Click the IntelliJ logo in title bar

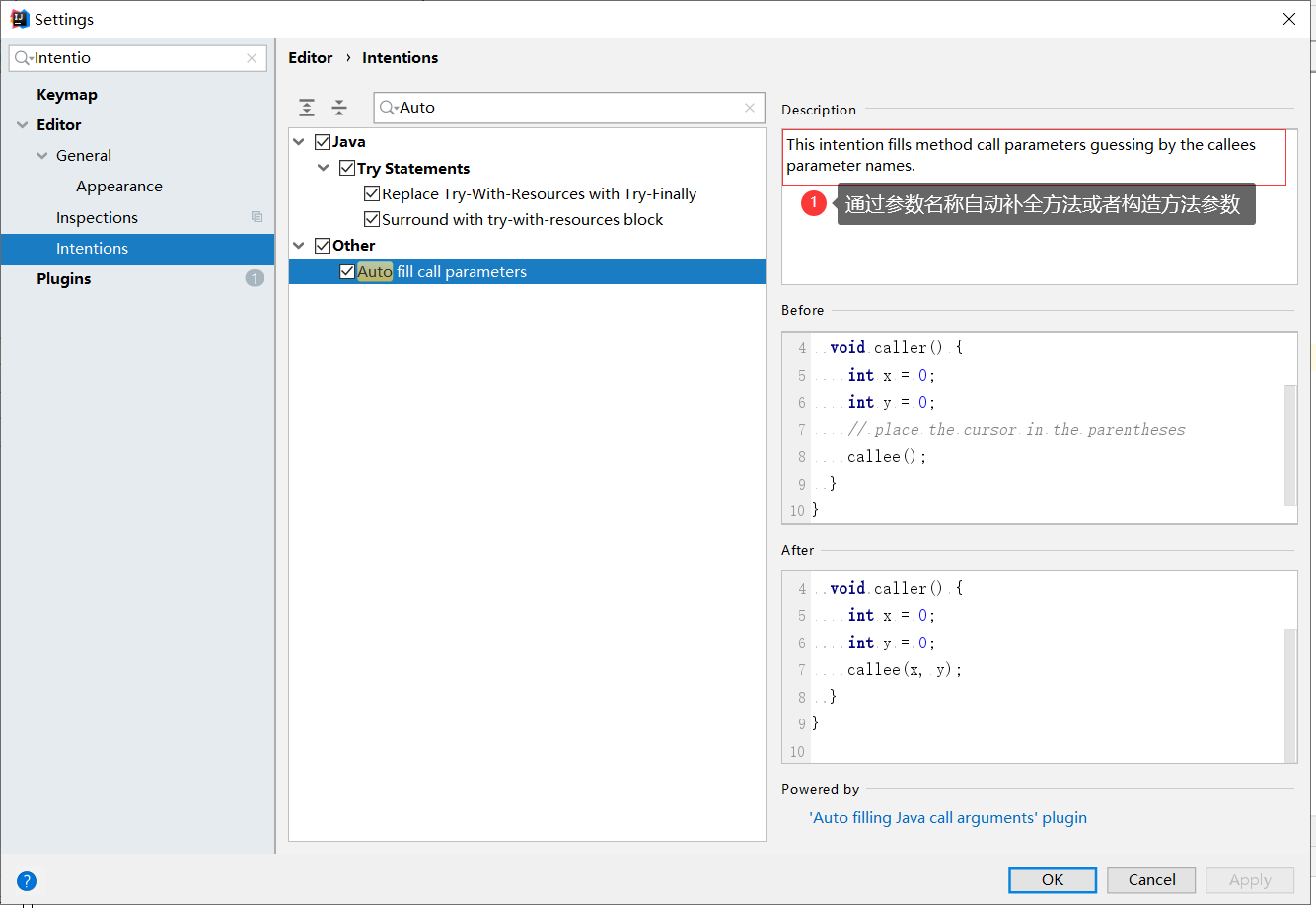pos(19,19)
